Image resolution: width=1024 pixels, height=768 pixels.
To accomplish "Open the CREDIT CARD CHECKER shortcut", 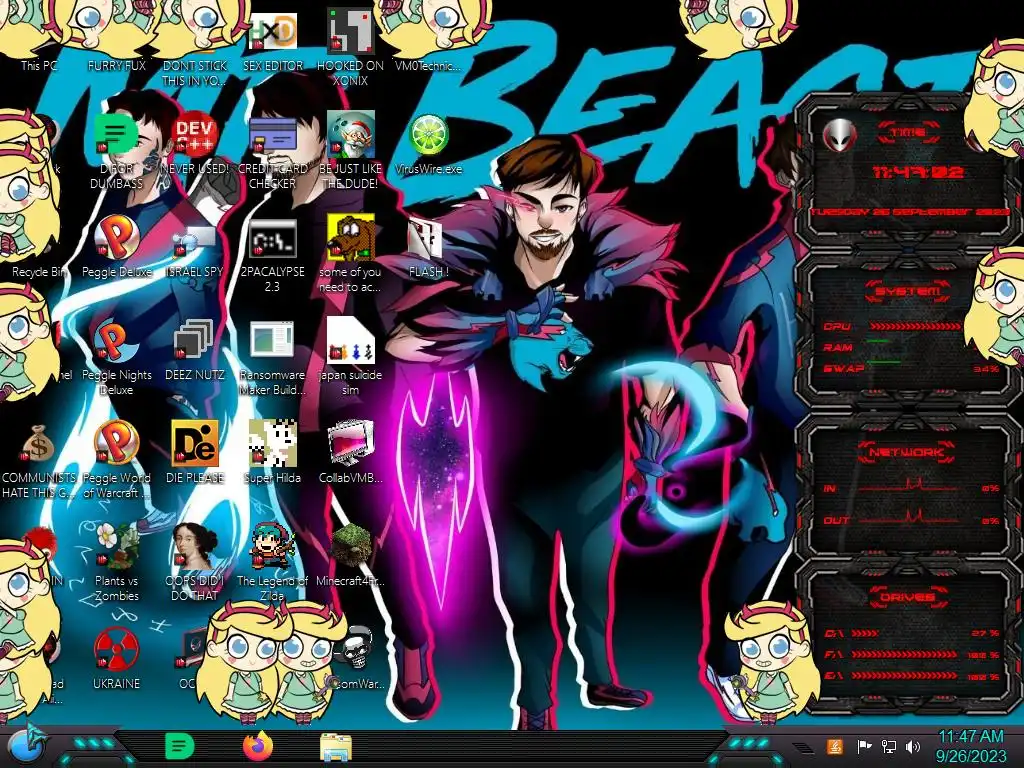I will coord(273,136).
